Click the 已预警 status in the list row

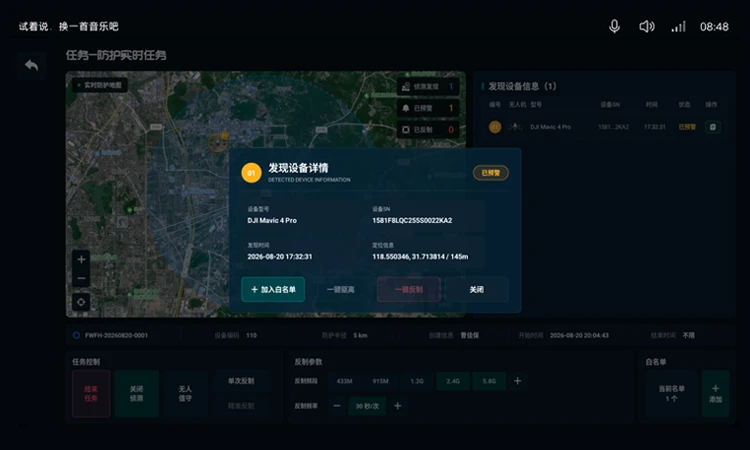[687, 127]
